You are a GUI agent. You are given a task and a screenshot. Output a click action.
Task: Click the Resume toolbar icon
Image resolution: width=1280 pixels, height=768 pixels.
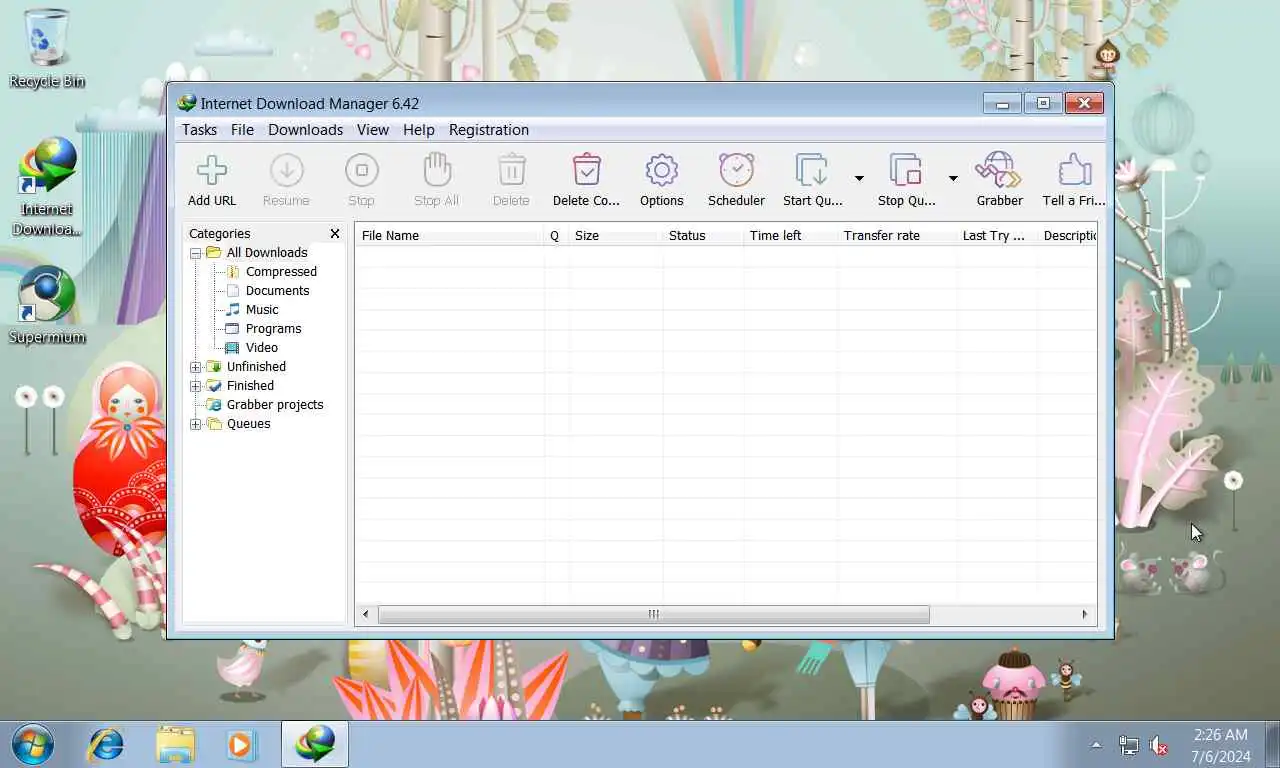coord(286,171)
